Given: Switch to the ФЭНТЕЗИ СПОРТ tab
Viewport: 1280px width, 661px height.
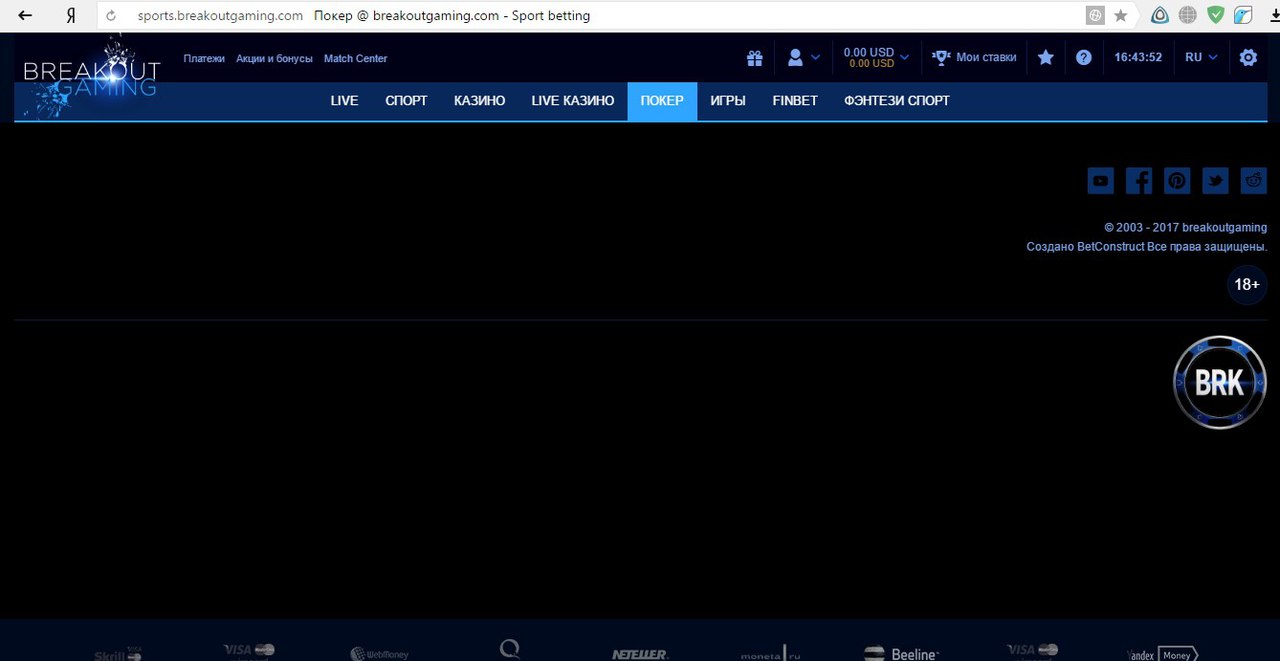Looking at the screenshot, I should tap(897, 101).
